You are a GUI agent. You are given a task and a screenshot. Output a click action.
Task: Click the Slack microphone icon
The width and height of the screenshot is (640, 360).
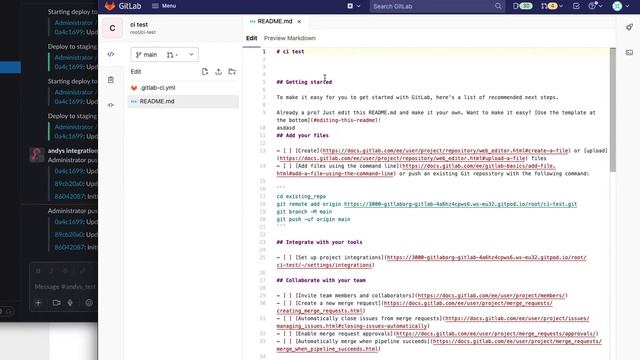tap(70, 303)
